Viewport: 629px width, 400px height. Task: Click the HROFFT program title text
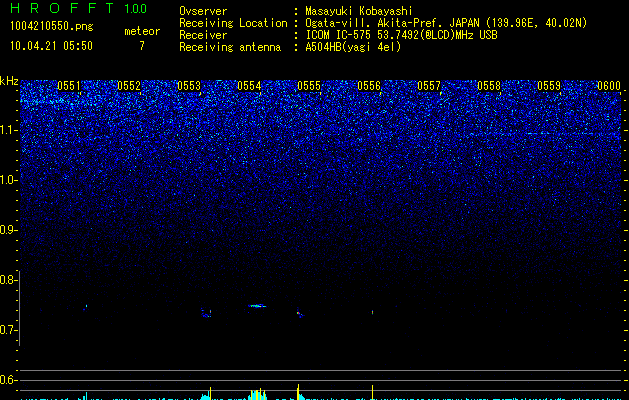coord(62,8)
